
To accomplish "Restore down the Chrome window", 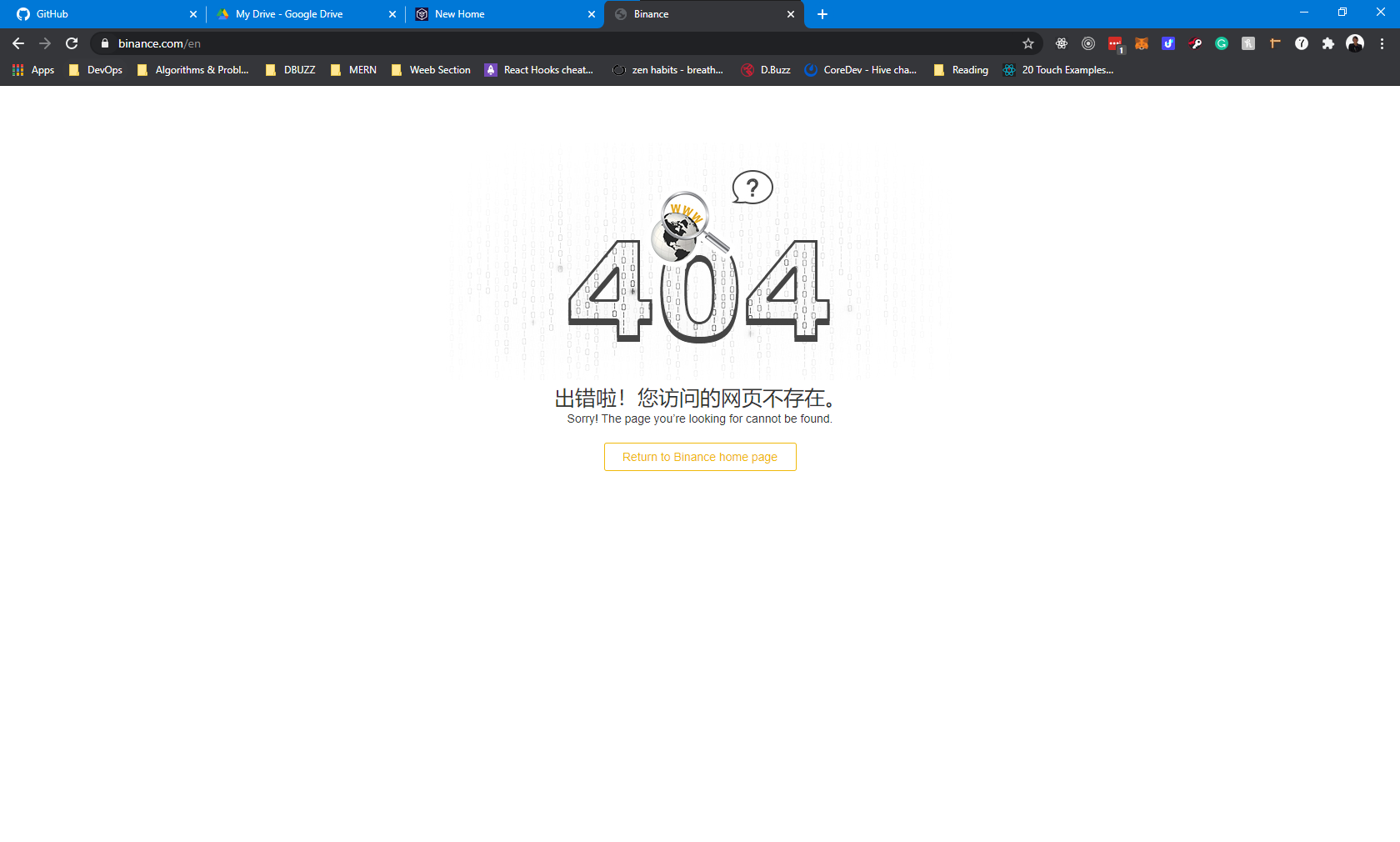I will [1342, 13].
